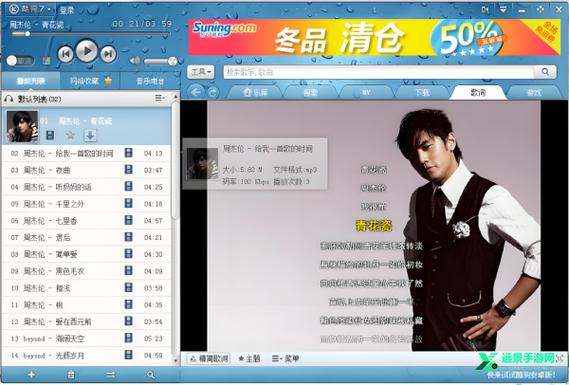Search the playlist with bottom magnifier
Screen dimensions: 569x385
(151, 375)
